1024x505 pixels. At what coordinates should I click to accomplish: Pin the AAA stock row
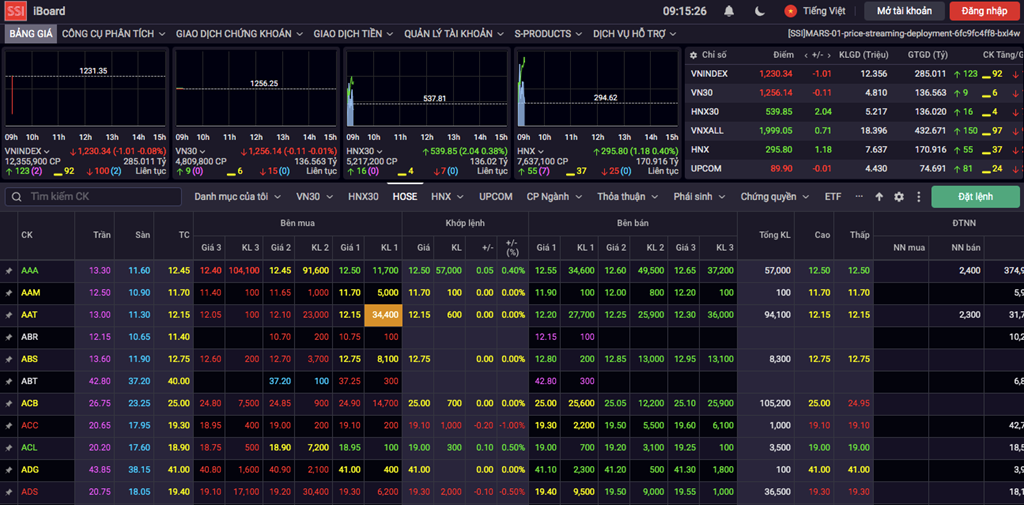point(8,270)
